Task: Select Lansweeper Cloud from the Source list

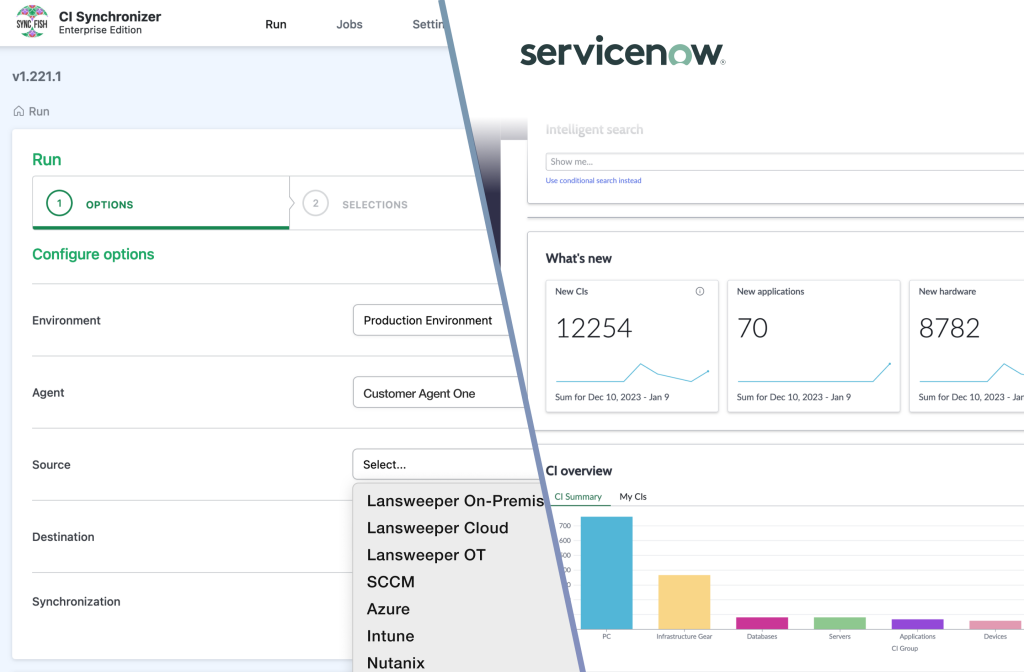Action: coord(438,527)
